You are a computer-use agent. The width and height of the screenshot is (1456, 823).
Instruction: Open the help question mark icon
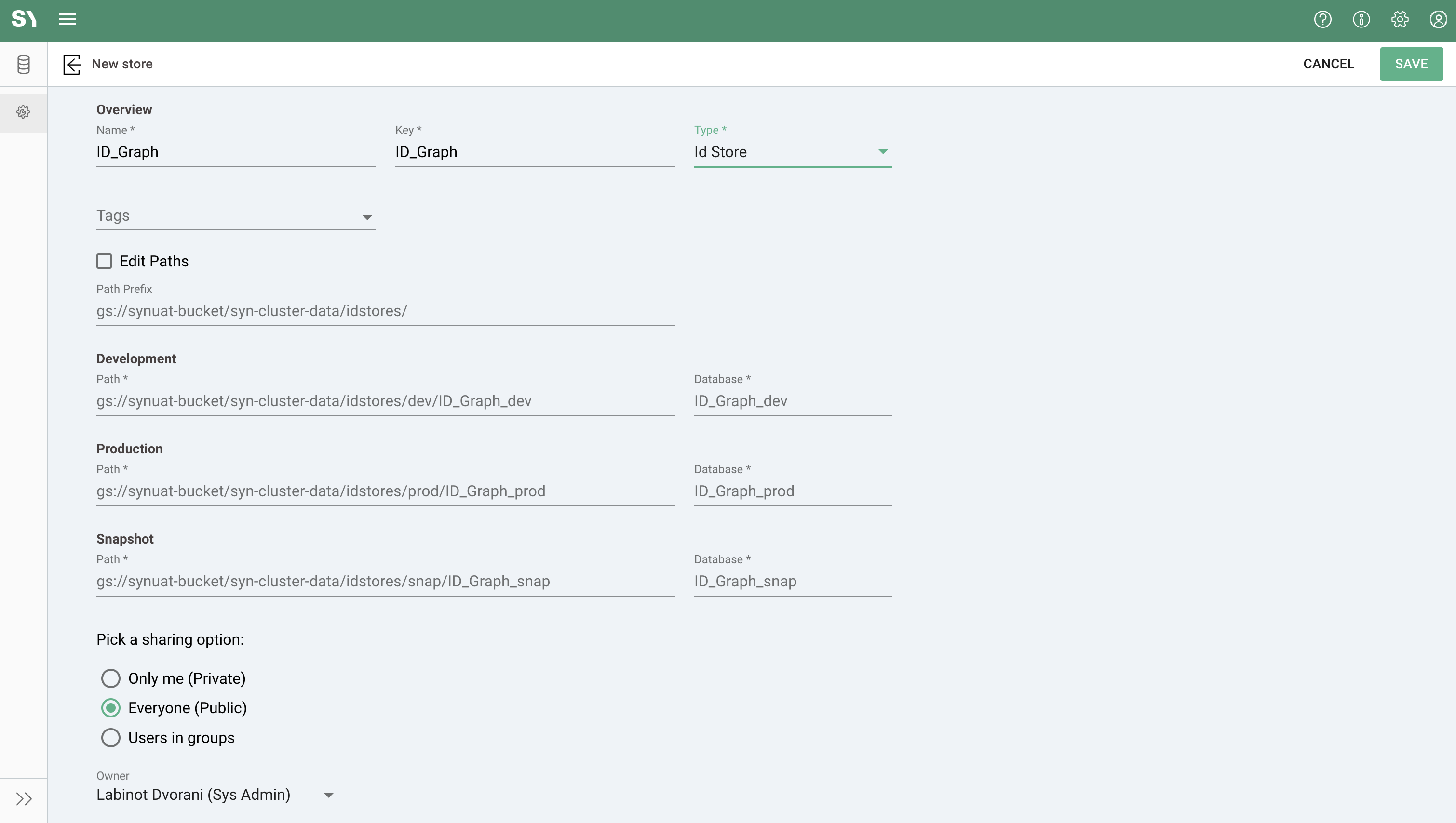[x=1322, y=19]
